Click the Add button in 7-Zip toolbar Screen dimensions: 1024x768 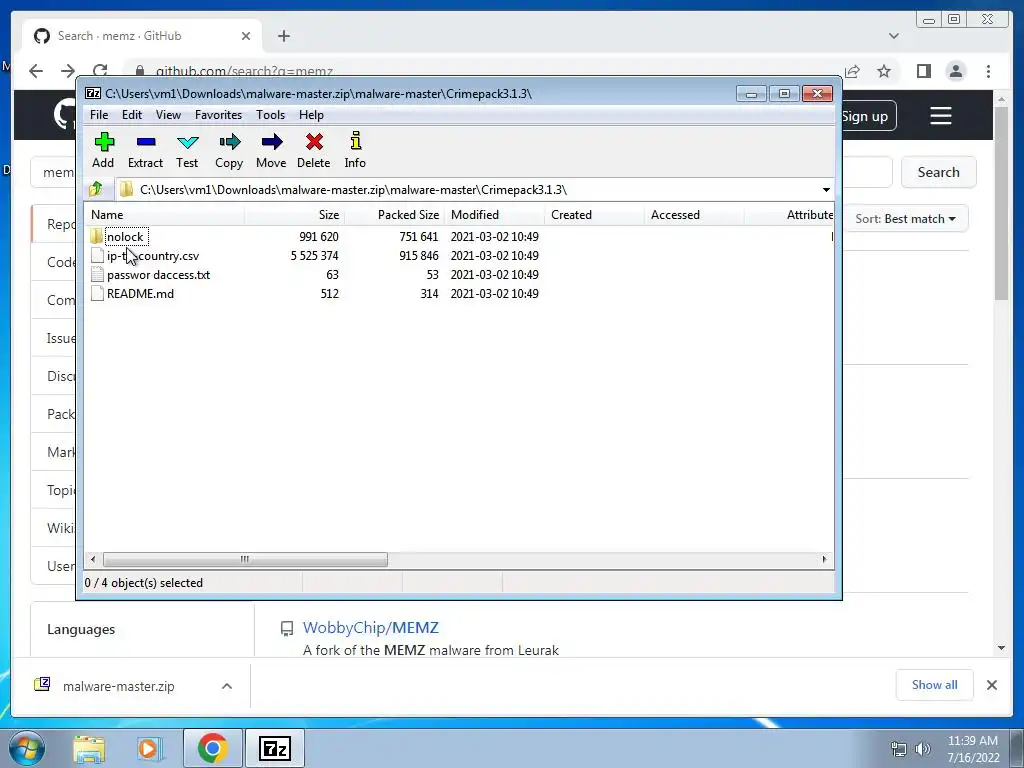pos(103,150)
